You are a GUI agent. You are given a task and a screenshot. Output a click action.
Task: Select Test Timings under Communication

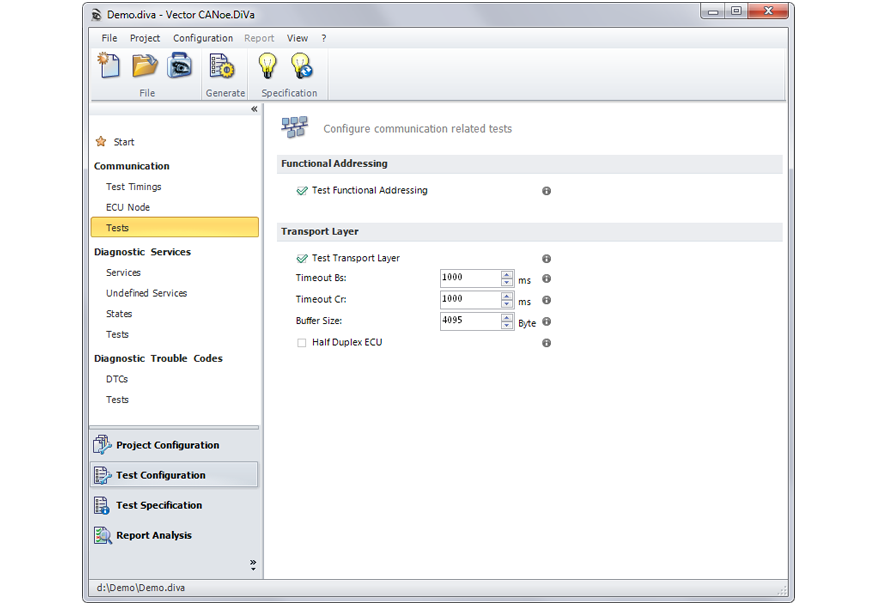[x=134, y=187]
